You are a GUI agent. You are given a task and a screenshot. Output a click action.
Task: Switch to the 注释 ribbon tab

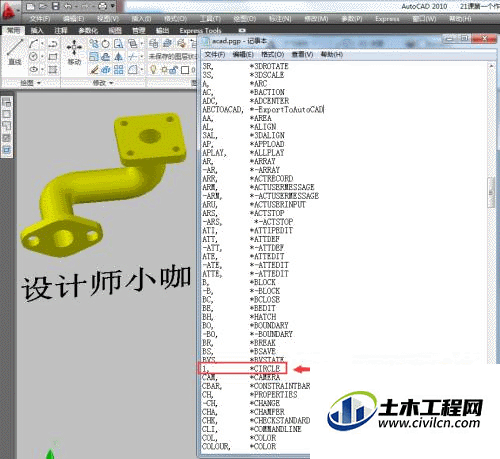coord(60,30)
